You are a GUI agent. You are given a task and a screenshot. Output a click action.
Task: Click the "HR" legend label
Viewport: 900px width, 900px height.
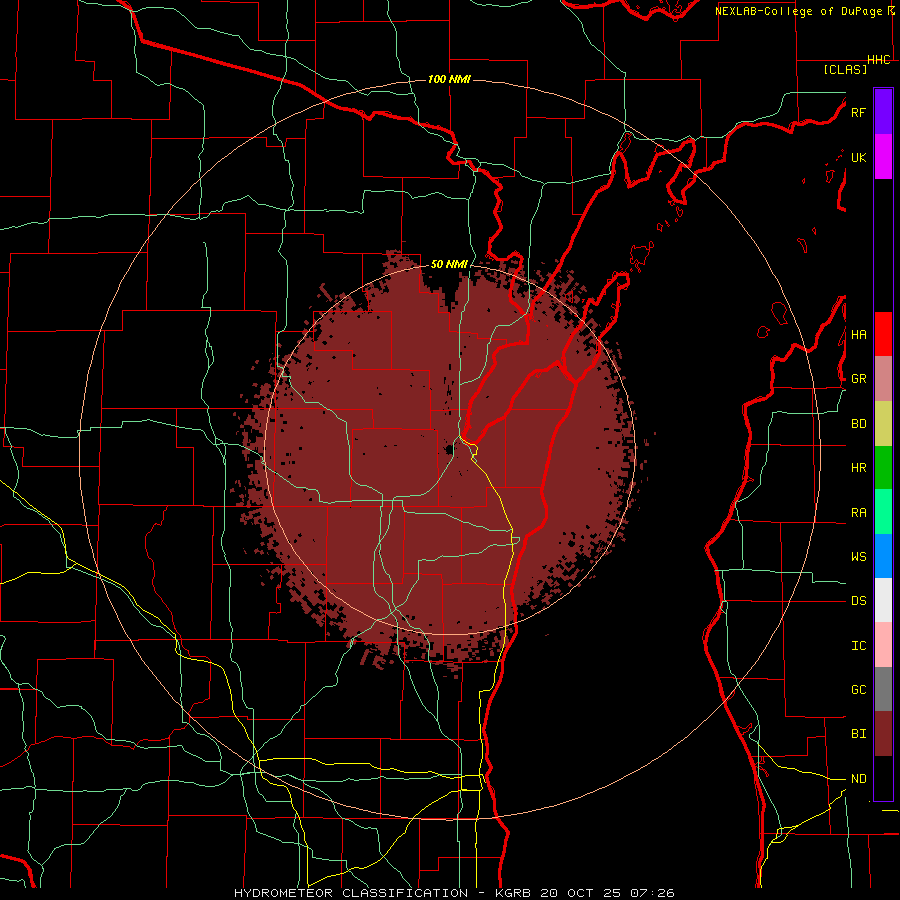point(858,468)
